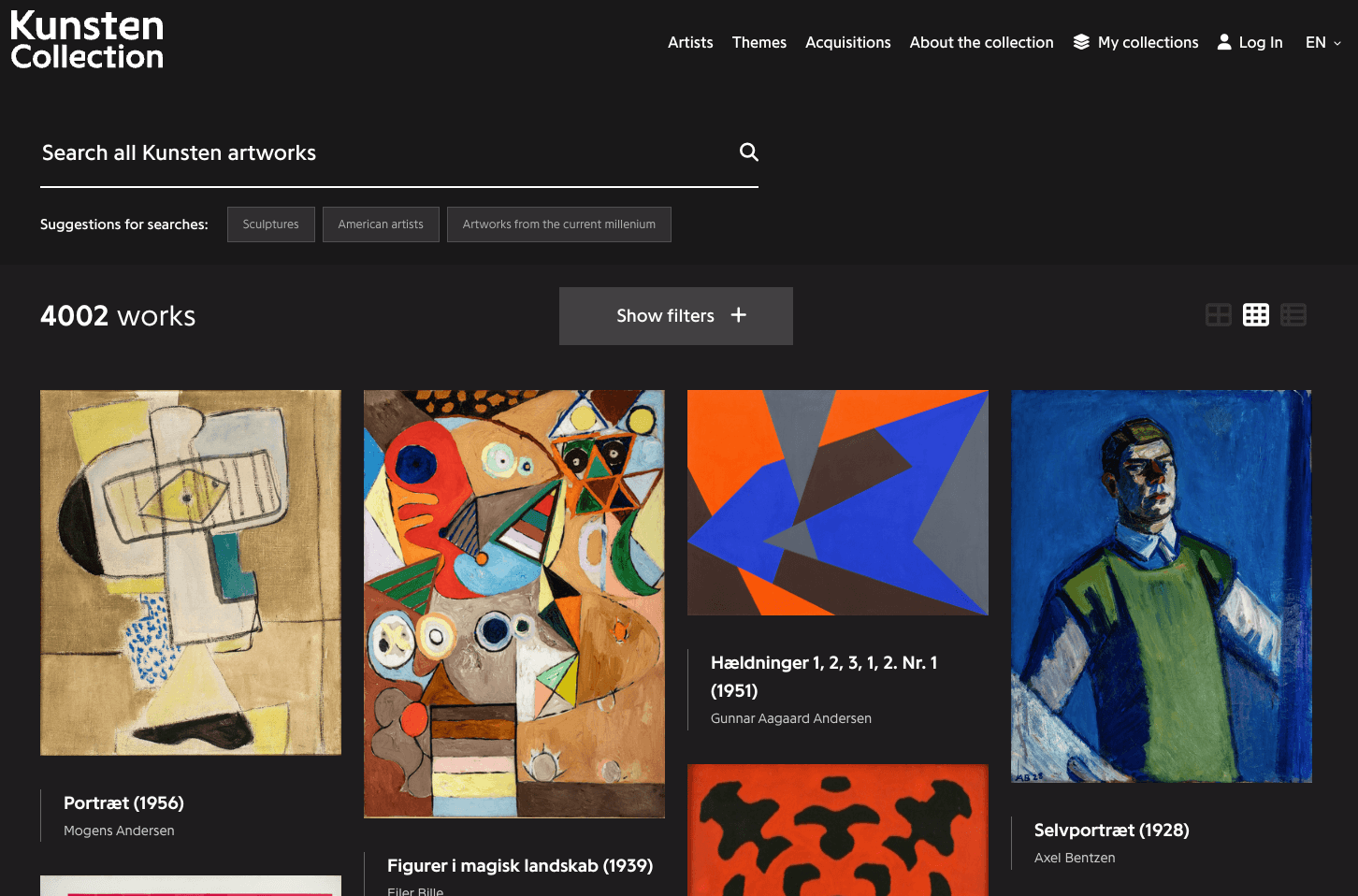Image resolution: width=1358 pixels, height=896 pixels.
Task: Go to Acquisitions page
Action: (x=848, y=42)
